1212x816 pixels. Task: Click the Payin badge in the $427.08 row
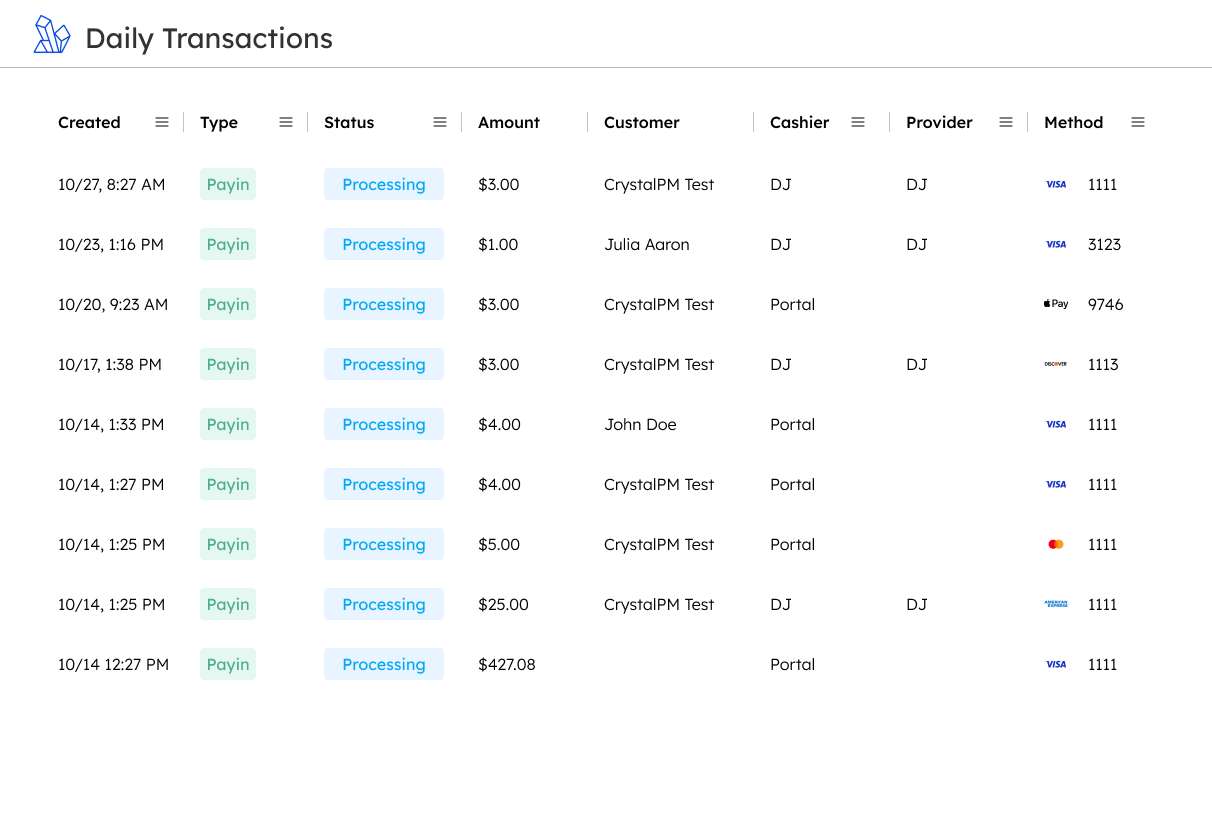point(228,664)
